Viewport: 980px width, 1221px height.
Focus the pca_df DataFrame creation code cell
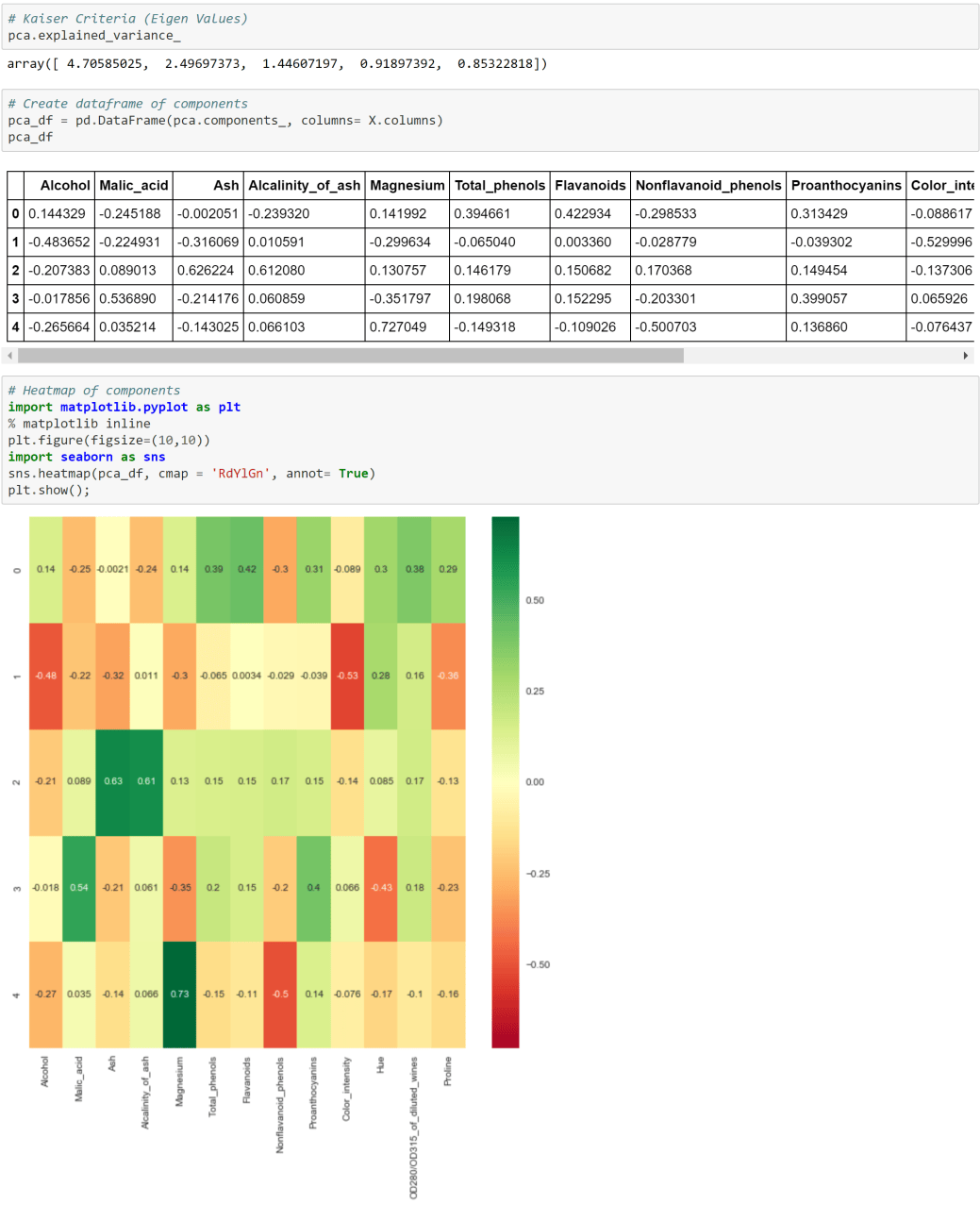490,121
